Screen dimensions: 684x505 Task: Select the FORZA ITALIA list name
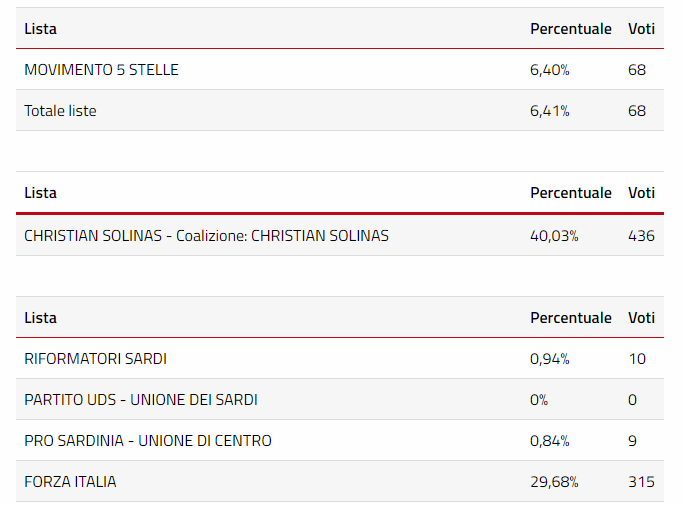70,482
